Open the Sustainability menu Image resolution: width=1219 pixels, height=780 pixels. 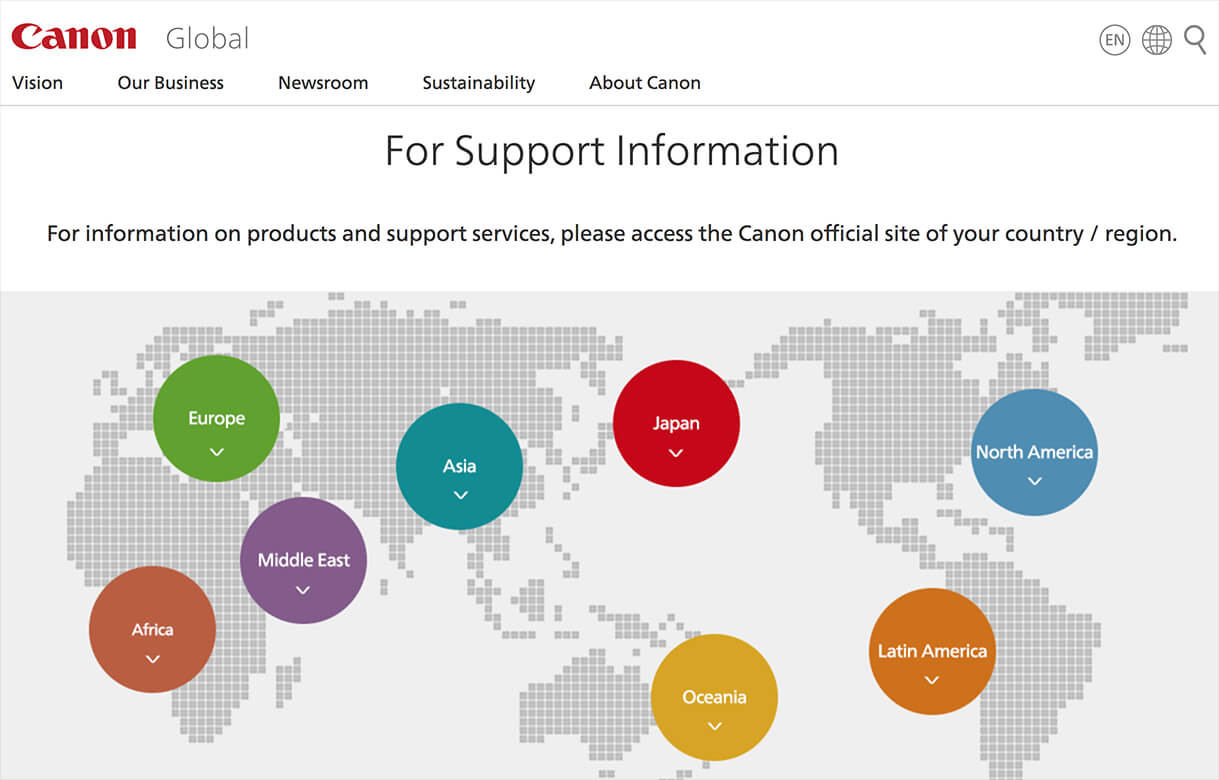(479, 83)
